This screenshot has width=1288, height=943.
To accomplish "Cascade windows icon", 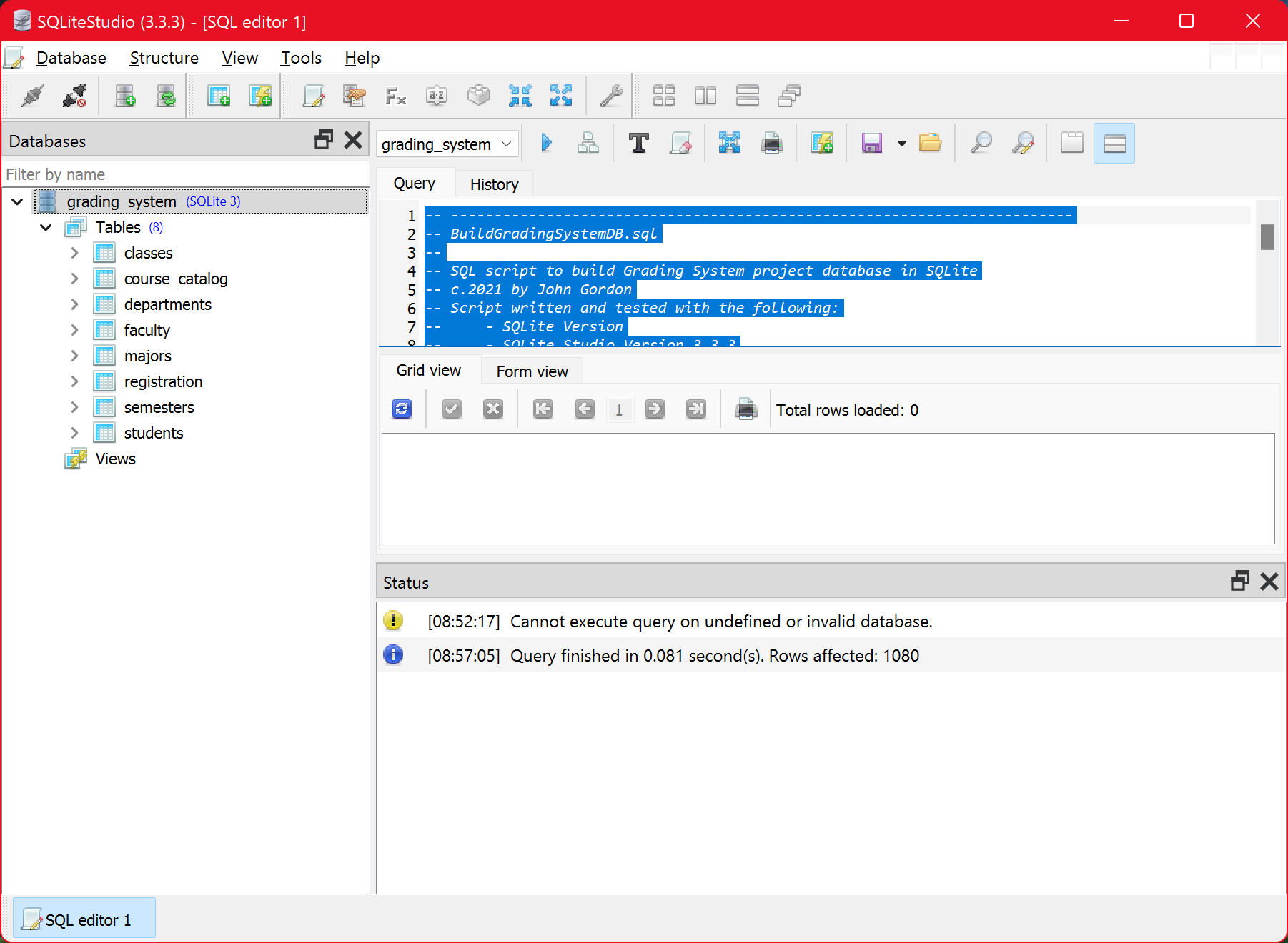I will coord(788,96).
